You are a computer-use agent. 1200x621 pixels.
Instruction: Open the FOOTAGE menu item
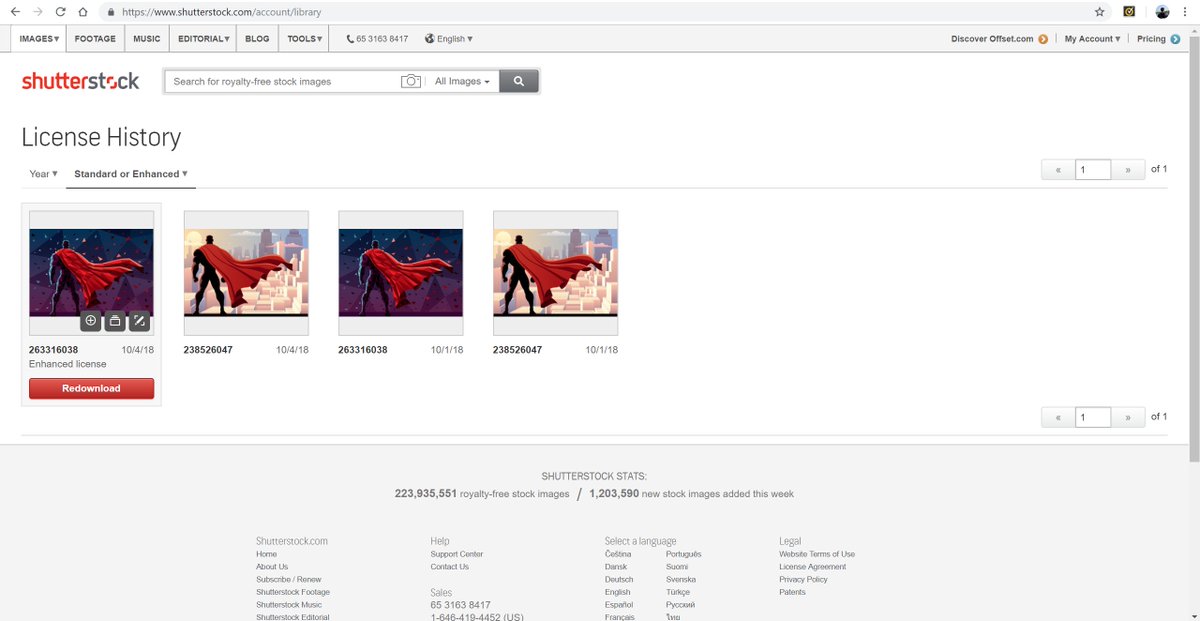point(95,39)
